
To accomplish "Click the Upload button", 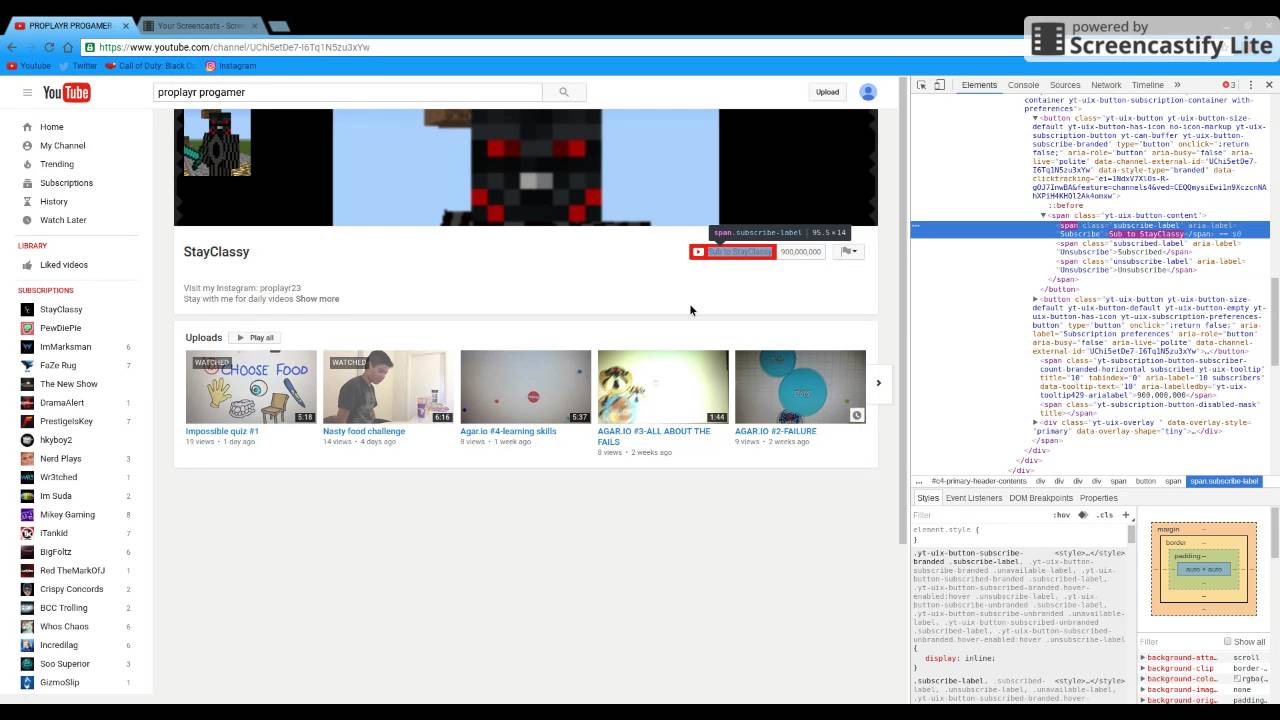I will (x=827, y=92).
